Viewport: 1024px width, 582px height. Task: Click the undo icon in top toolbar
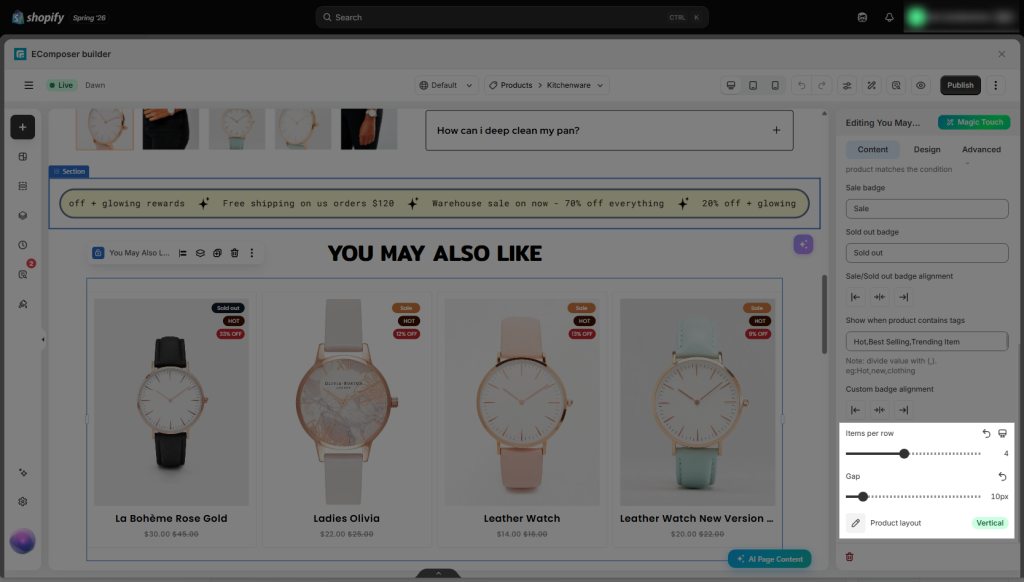click(801, 85)
